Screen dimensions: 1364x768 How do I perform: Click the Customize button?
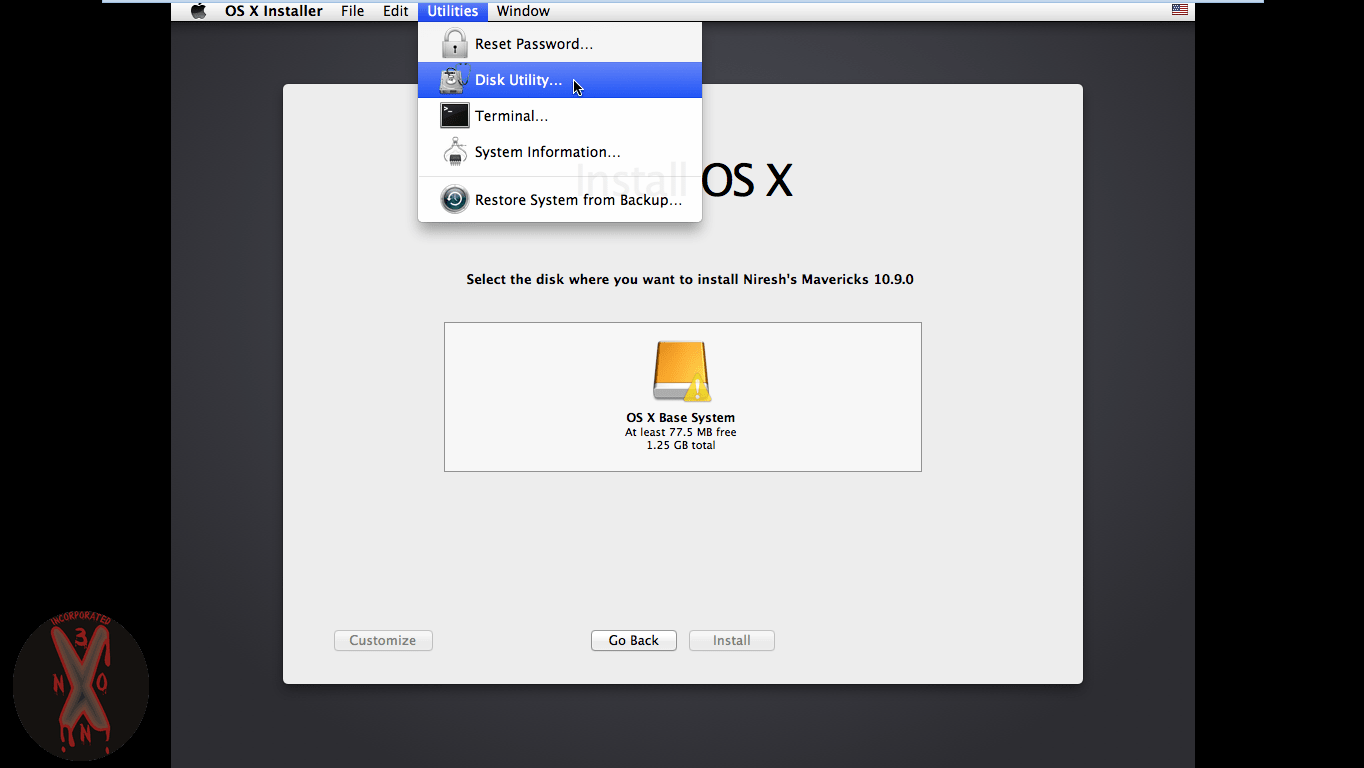tap(383, 640)
